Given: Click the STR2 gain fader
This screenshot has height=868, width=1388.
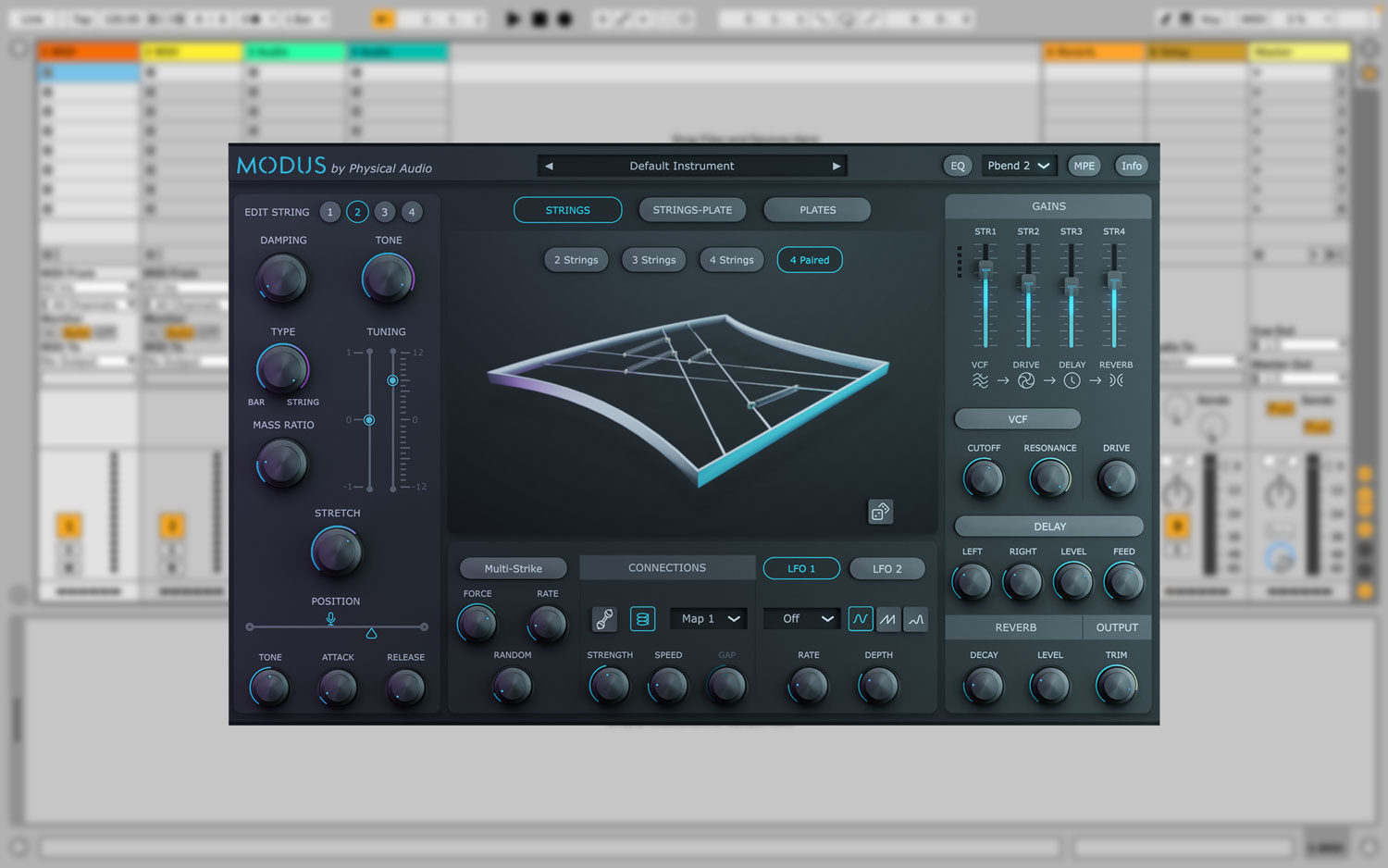Looking at the screenshot, I should pos(1028,282).
